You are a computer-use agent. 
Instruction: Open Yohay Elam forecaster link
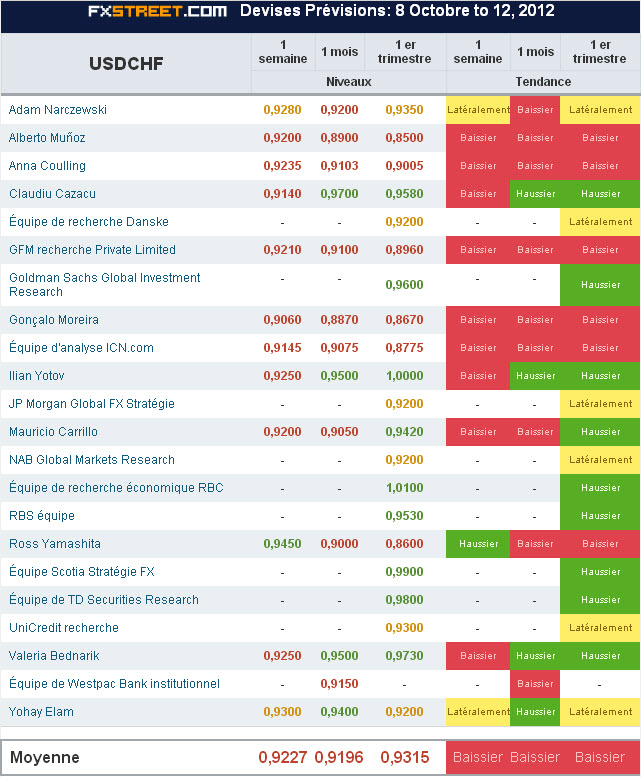[x=41, y=712]
